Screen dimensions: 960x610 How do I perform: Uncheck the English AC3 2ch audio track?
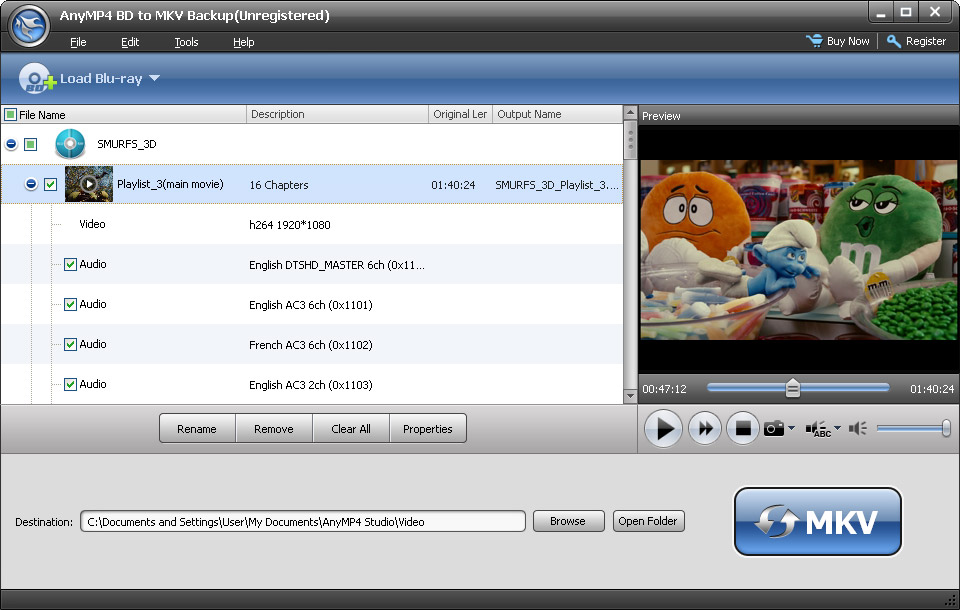click(x=70, y=385)
